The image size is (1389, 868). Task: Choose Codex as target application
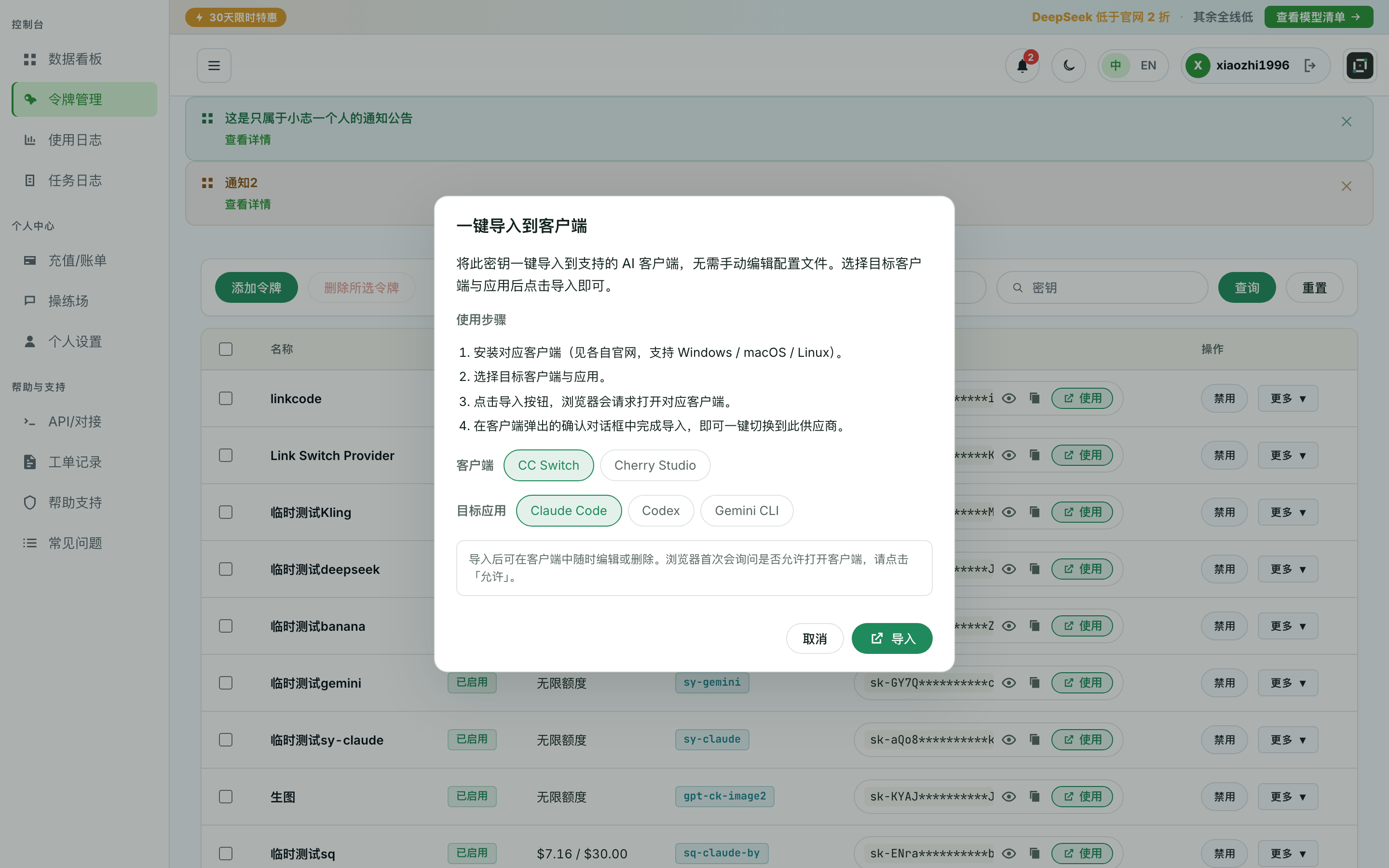[x=661, y=510]
